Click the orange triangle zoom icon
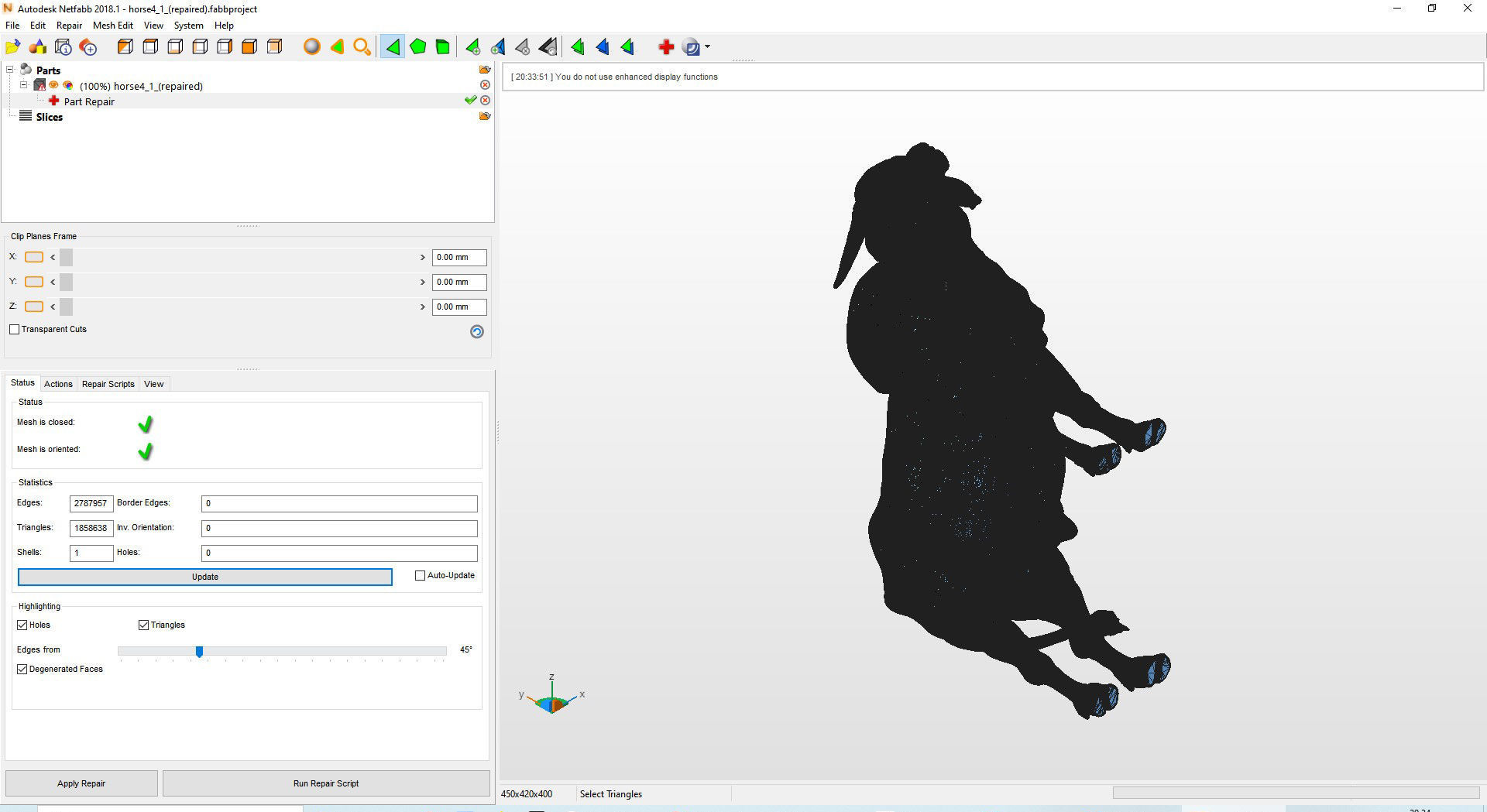This screenshot has height=812, width=1487. coord(337,47)
